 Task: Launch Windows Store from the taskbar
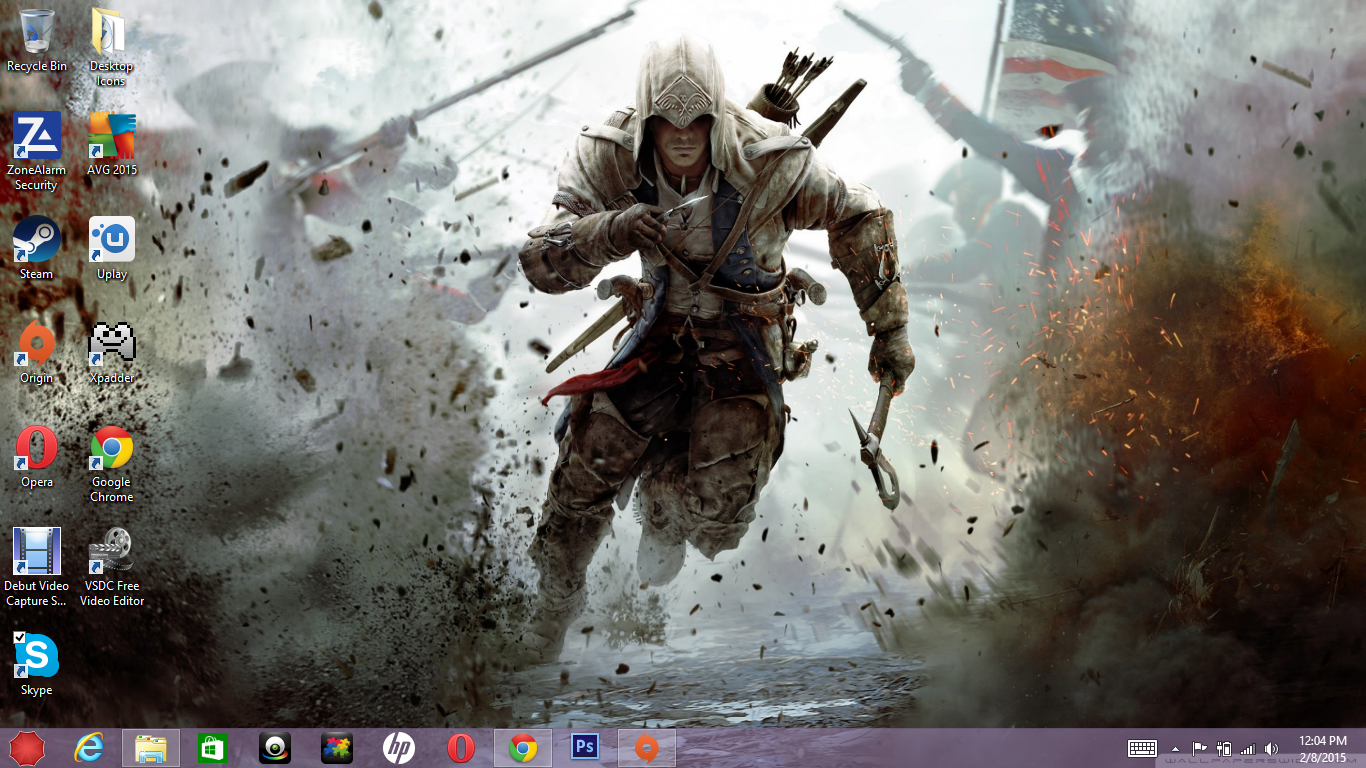click(212, 747)
